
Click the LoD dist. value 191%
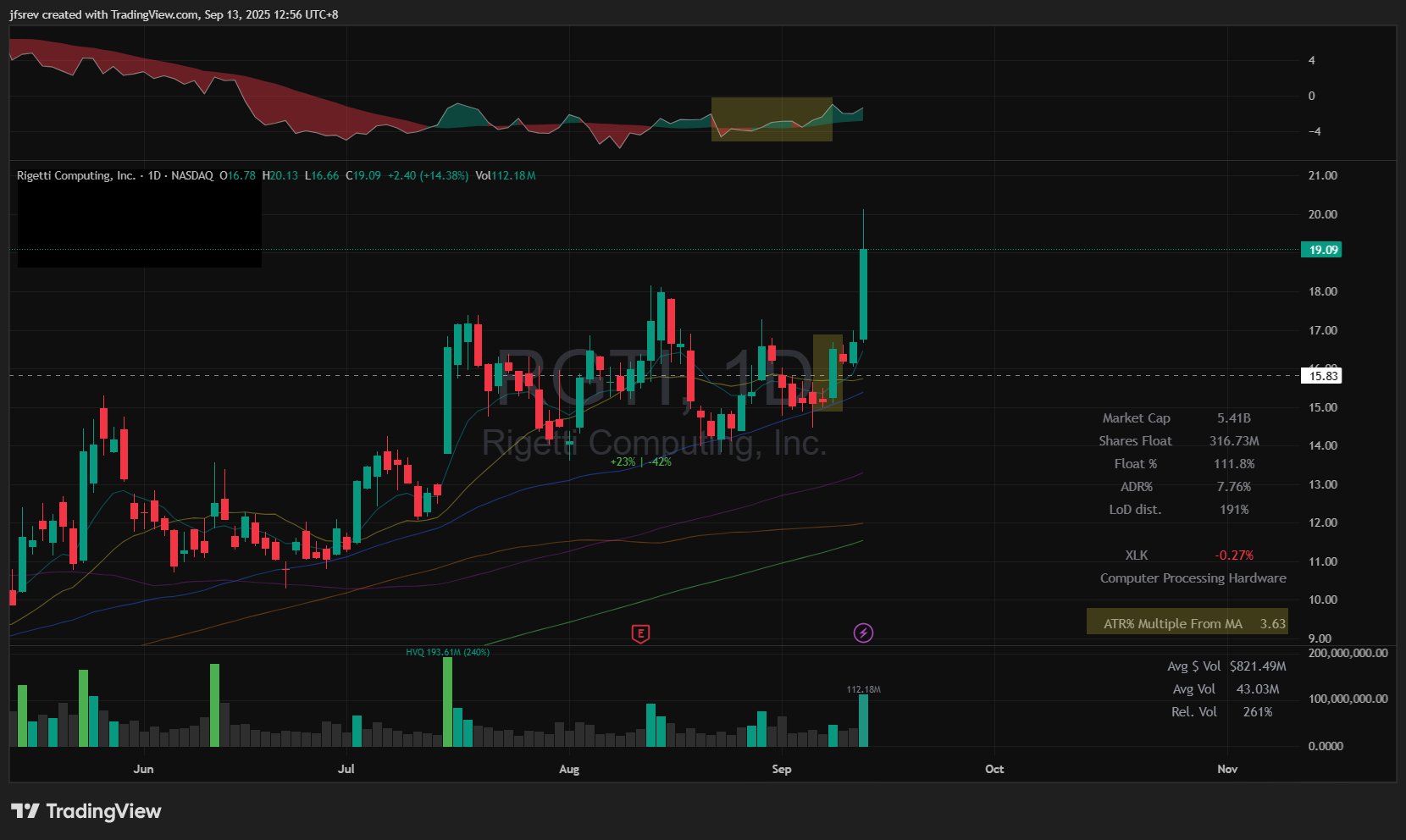click(1234, 510)
